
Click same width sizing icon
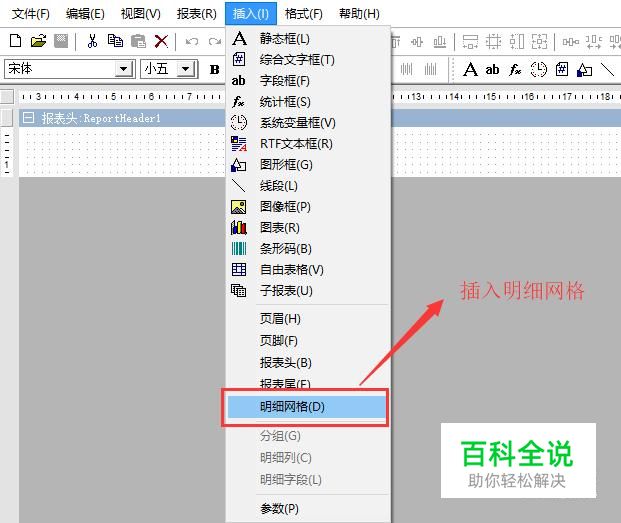coord(470,41)
